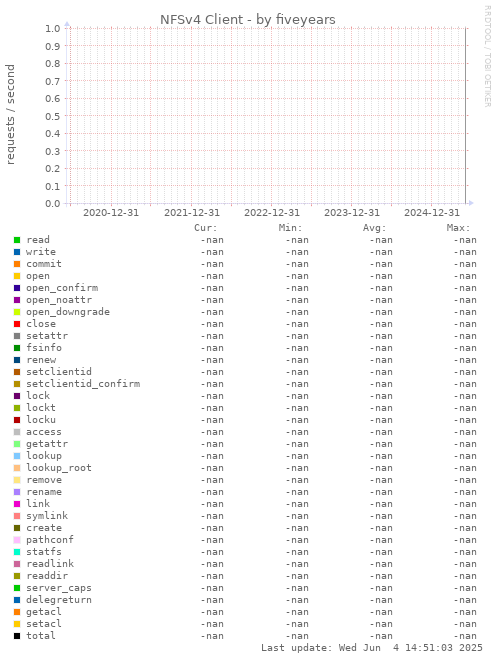Click the '2024-12-31' date label
Image resolution: width=497 pixels, height=660 pixels.
432,213
